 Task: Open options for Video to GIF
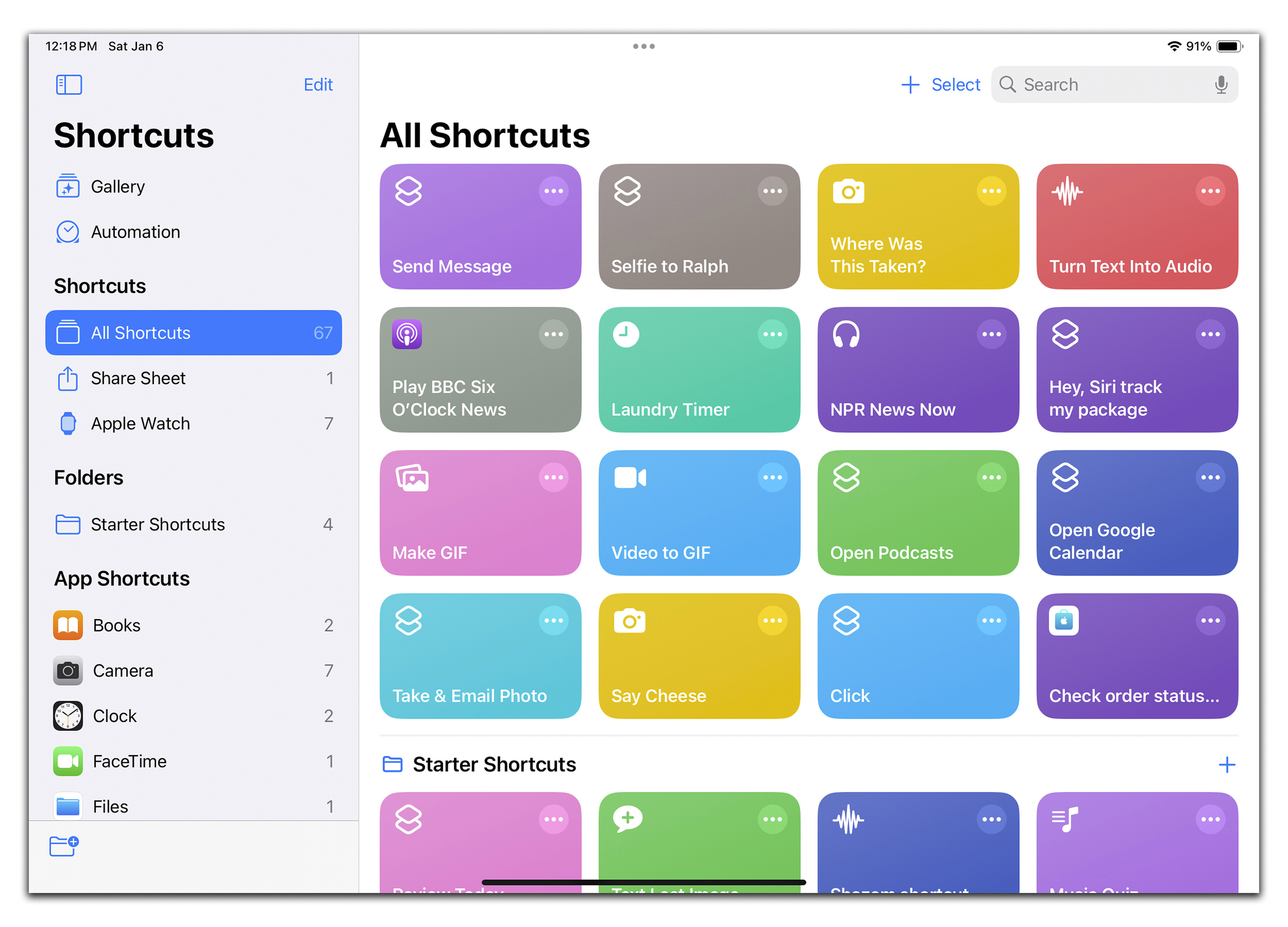pyautogui.click(x=772, y=477)
